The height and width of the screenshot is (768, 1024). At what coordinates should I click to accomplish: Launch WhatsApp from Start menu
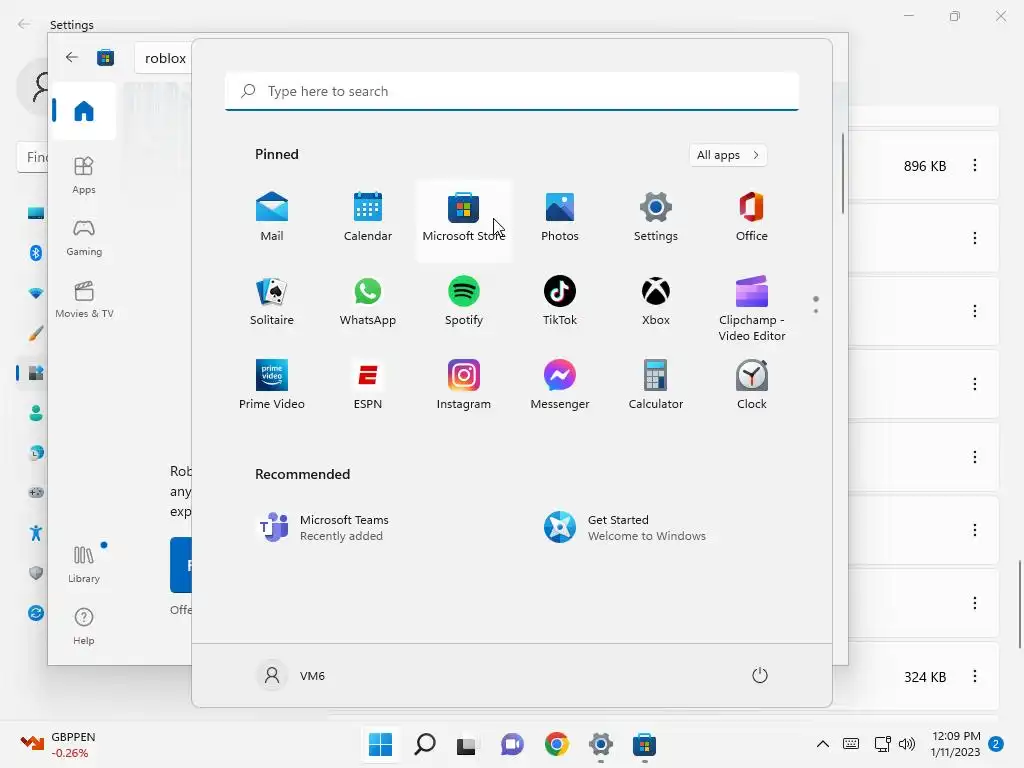(x=368, y=302)
